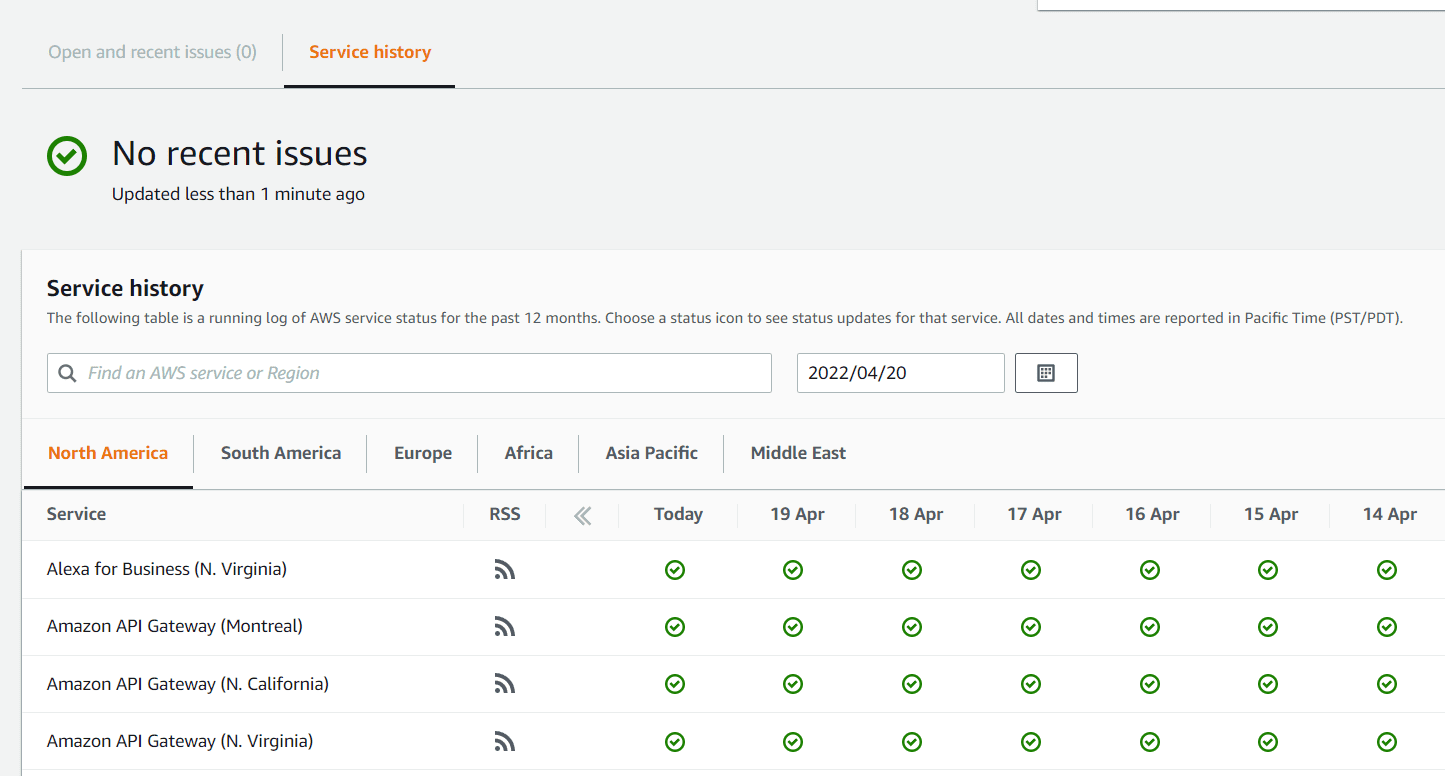Image resolution: width=1445 pixels, height=776 pixels.
Task: Open the South America region tab
Action: (x=280, y=452)
